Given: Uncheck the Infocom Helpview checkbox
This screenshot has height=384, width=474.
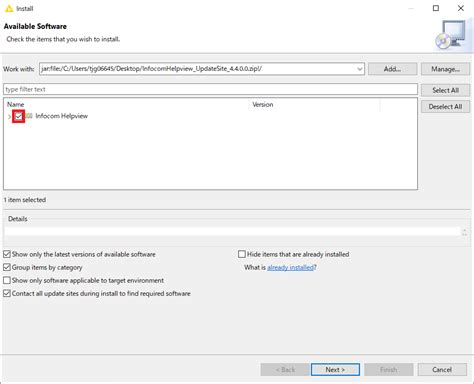Looking at the screenshot, I should 19,116.
